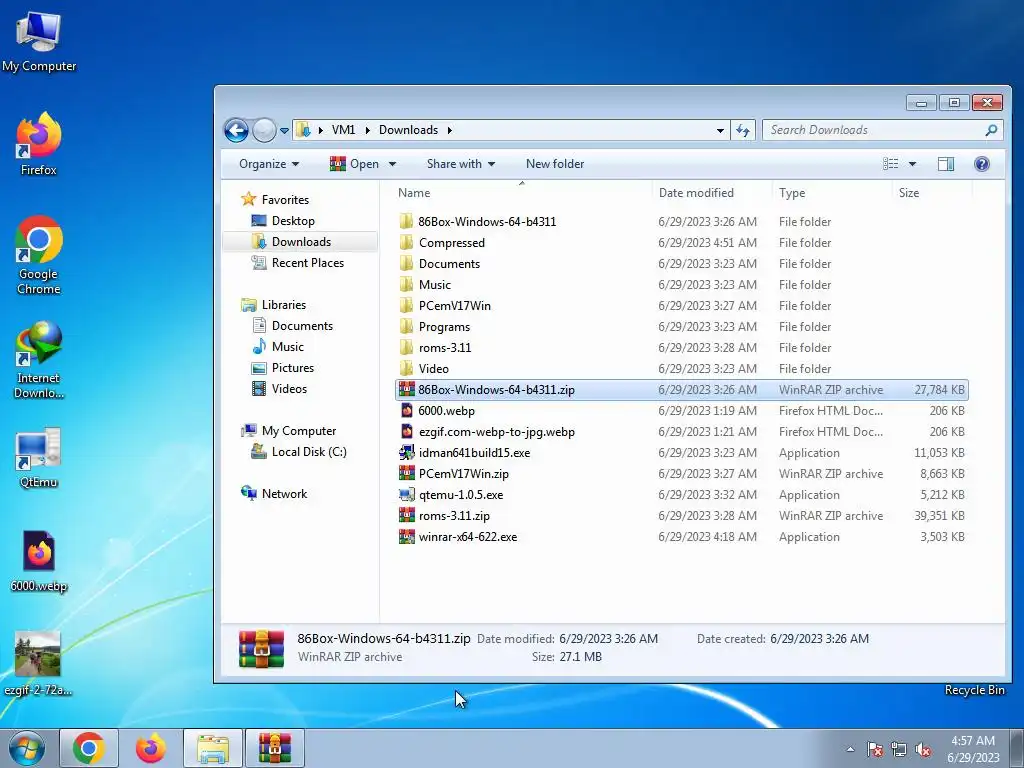Click VM1 in the address breadcrumb

pos(344,130)
